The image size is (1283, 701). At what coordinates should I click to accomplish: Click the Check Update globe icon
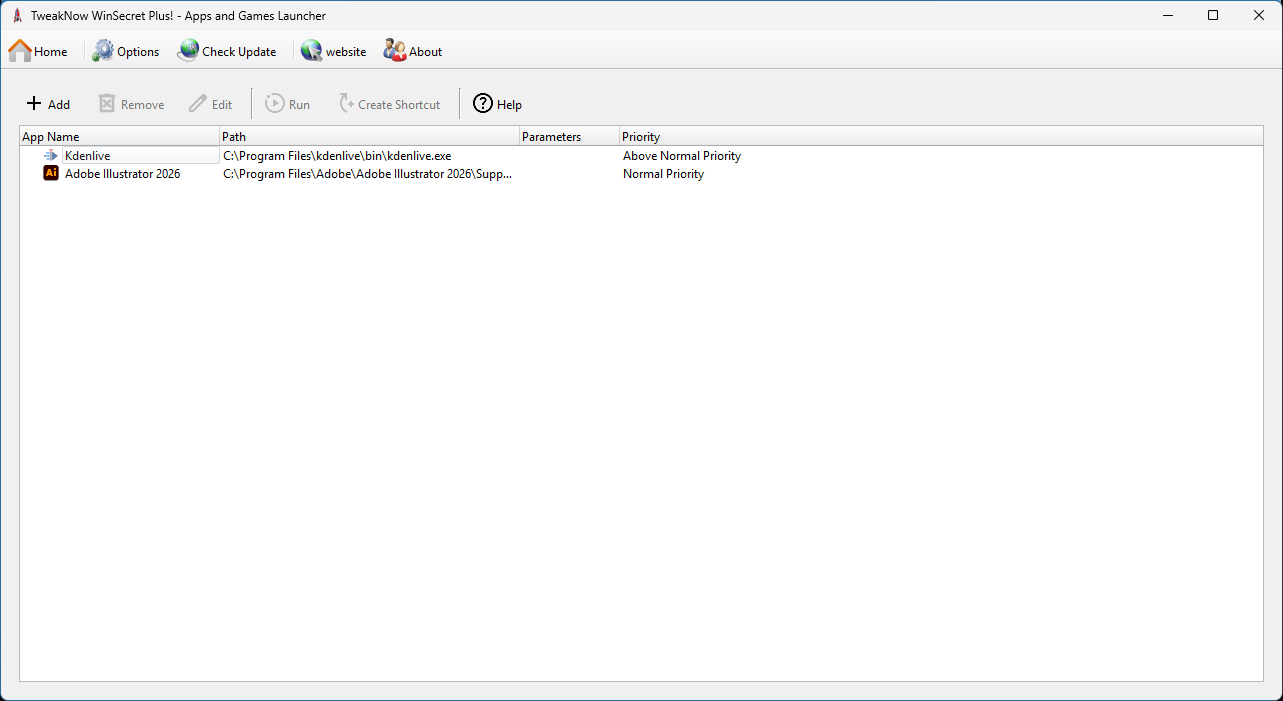click(188, 51)
